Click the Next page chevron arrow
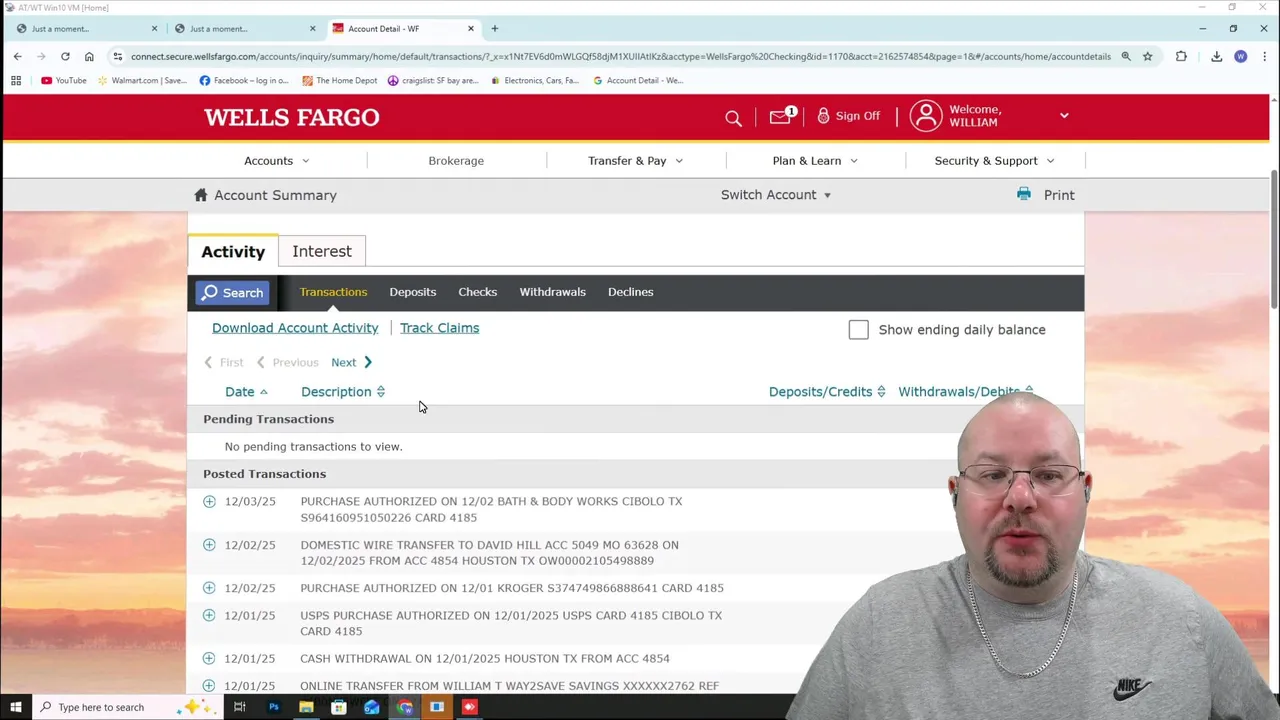1280x720 pixels. (368, 362)
